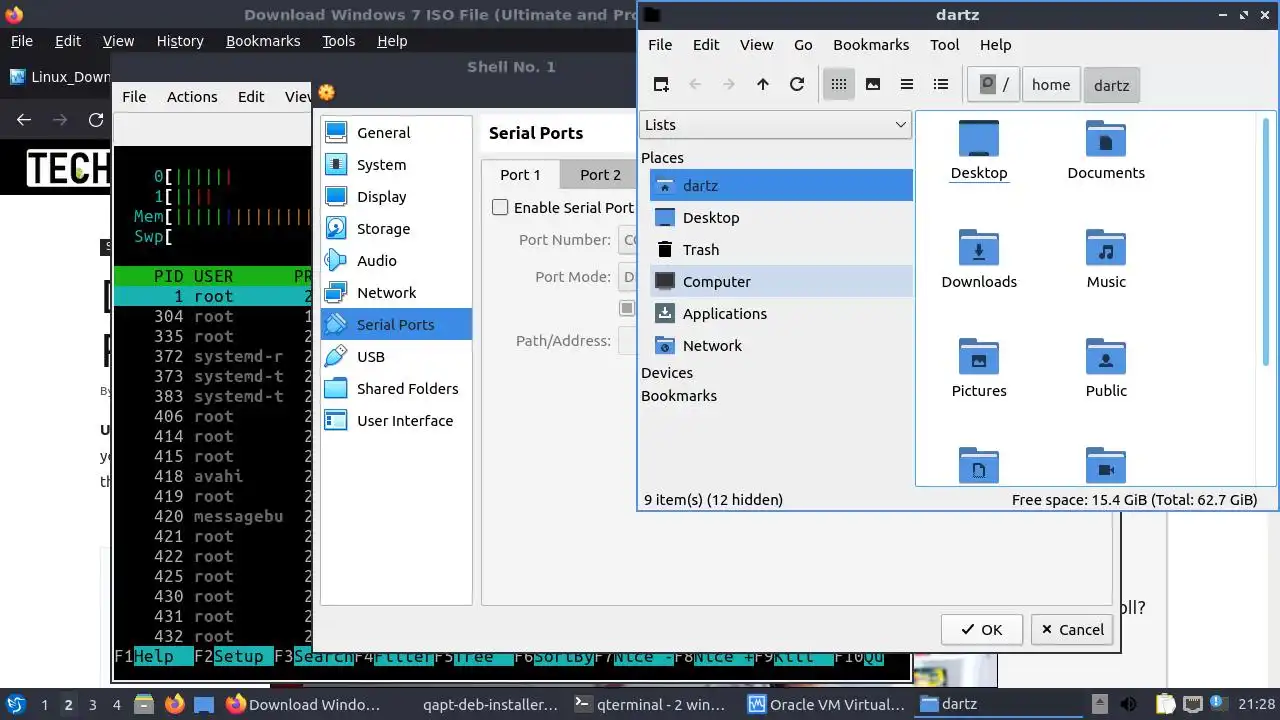Select User Interface settings category
Viewport: 1280px width, 720px height.
(396, 420)
